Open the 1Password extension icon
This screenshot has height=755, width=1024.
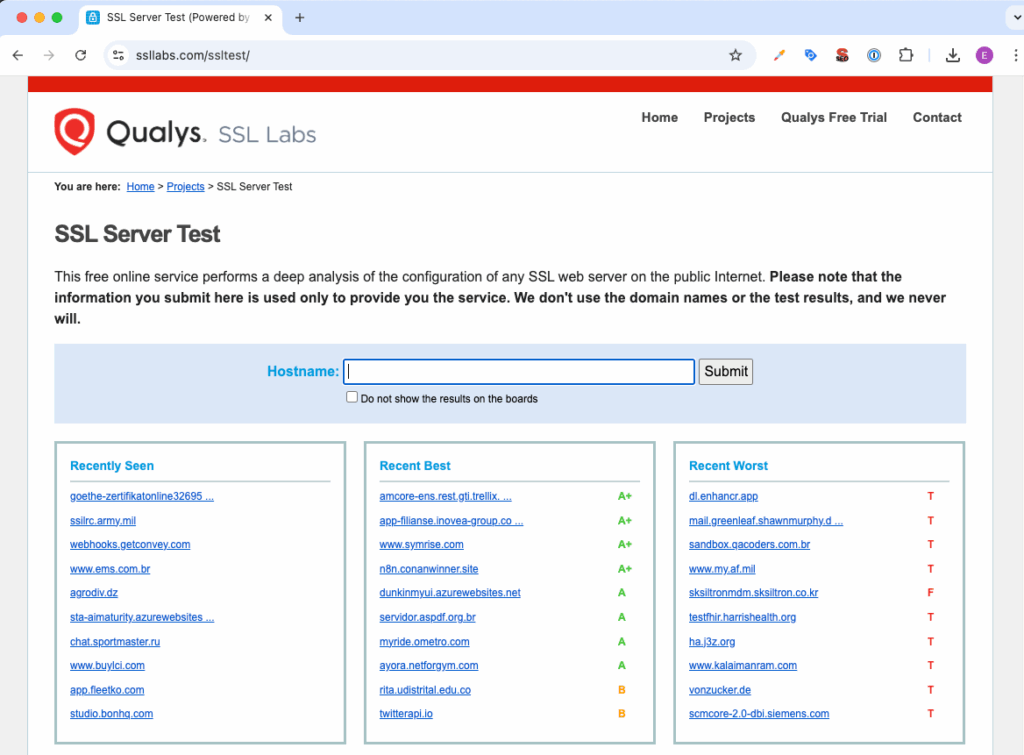click(x=874, y=56)
